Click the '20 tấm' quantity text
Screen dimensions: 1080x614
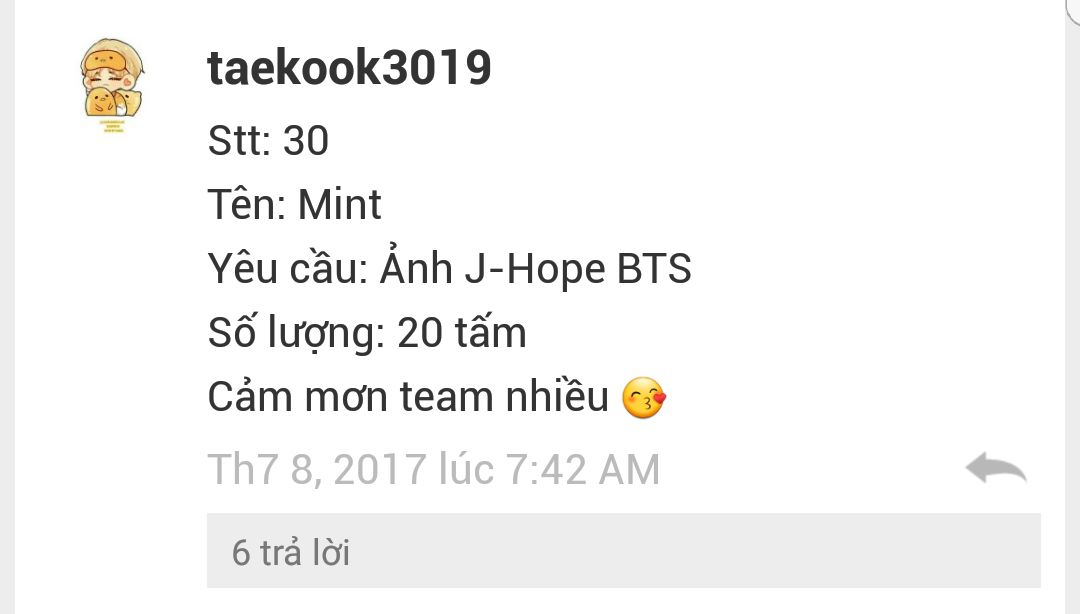[x=461, y=333]
